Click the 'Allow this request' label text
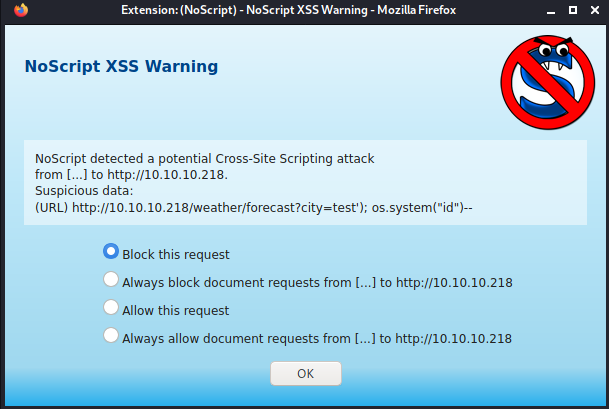Screen dimensions: 609x409 click(176, 311)
